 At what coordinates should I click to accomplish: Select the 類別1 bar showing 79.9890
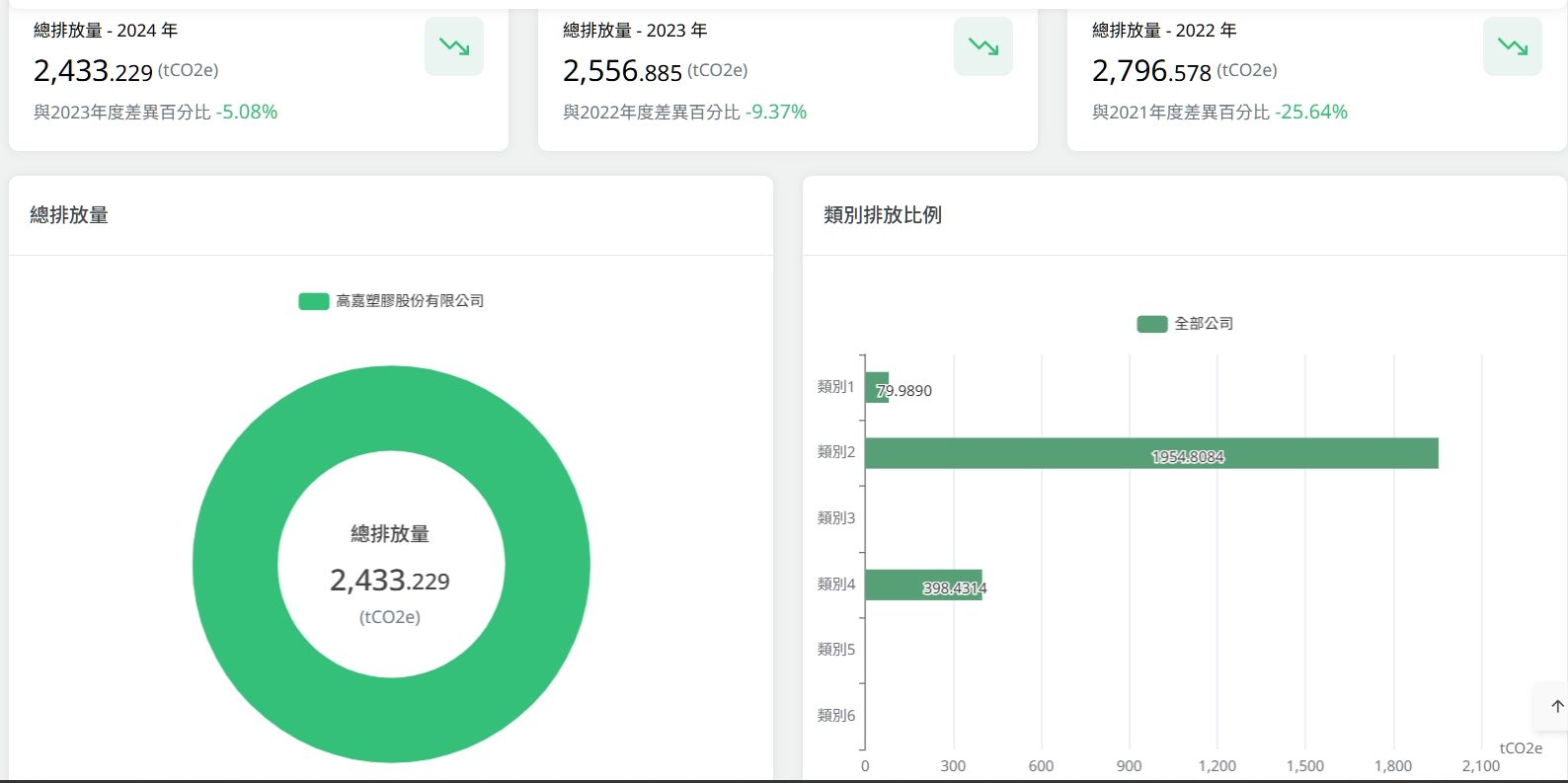pyautogui.click(x=876, y=388)
